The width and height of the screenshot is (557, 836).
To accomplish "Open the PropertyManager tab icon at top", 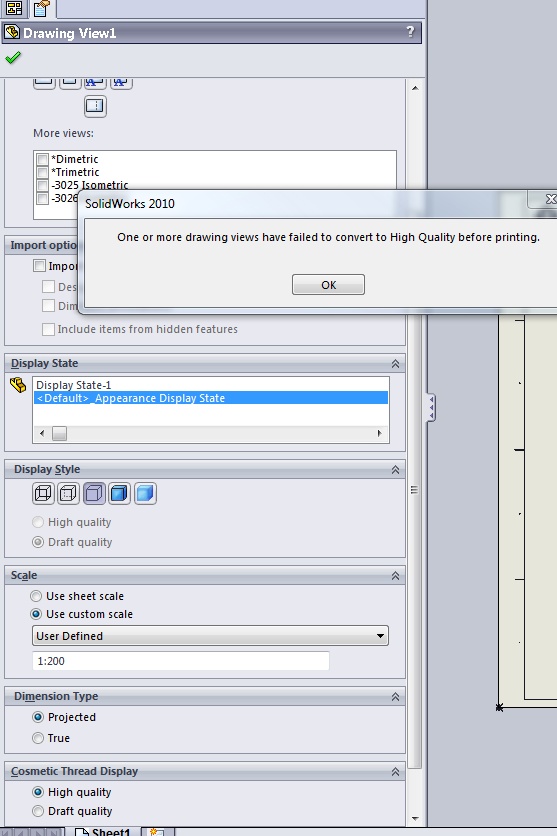I will point(42,8).
